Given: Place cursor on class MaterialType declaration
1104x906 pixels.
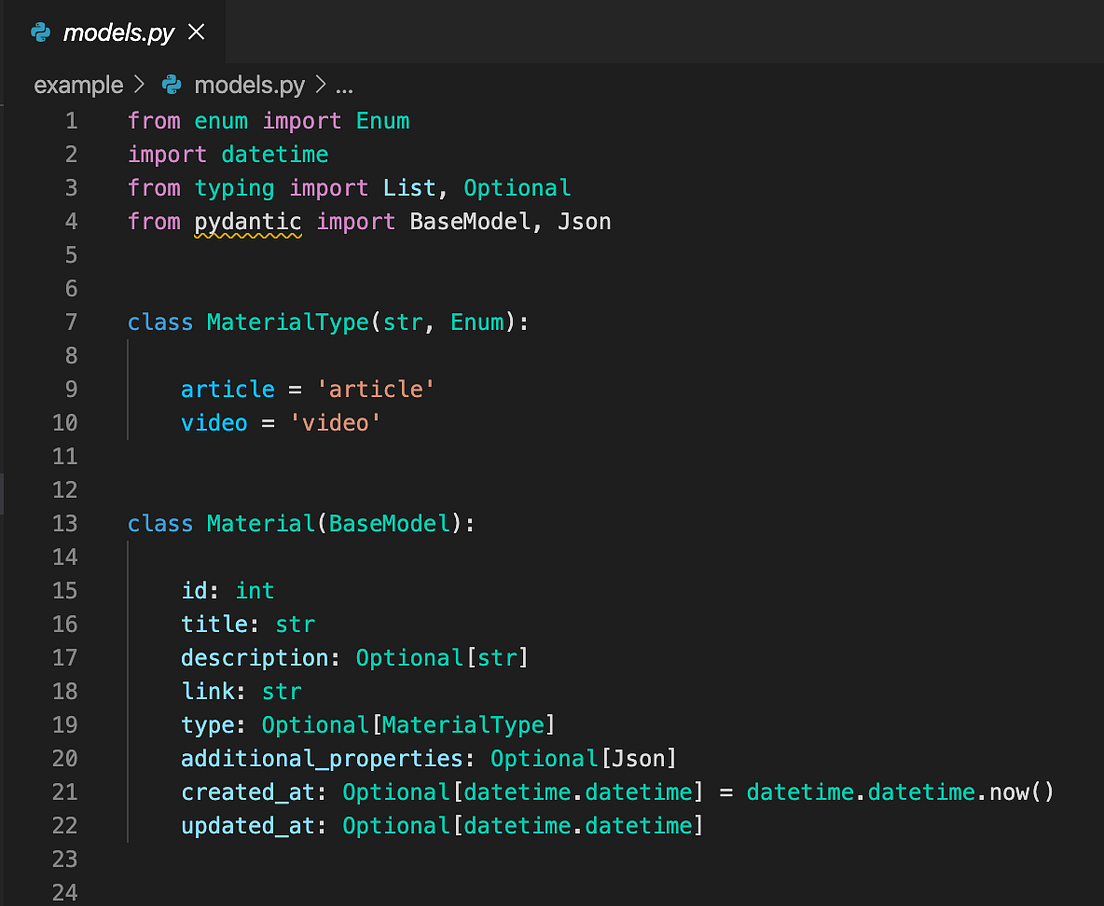Looking at the screenshot, I should tap(287, 321).
